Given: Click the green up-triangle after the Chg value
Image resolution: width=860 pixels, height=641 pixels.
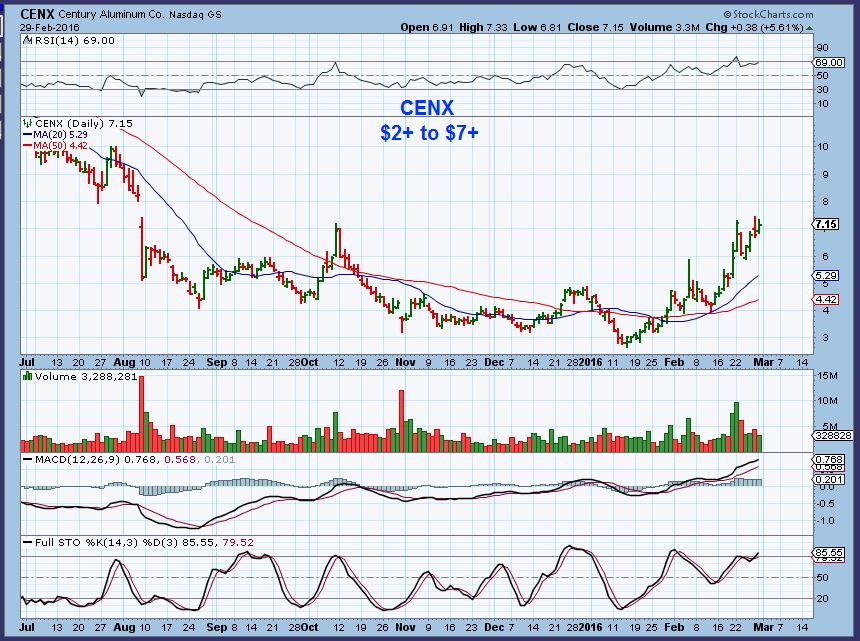Looking at the screenshot, I should 810,27.
